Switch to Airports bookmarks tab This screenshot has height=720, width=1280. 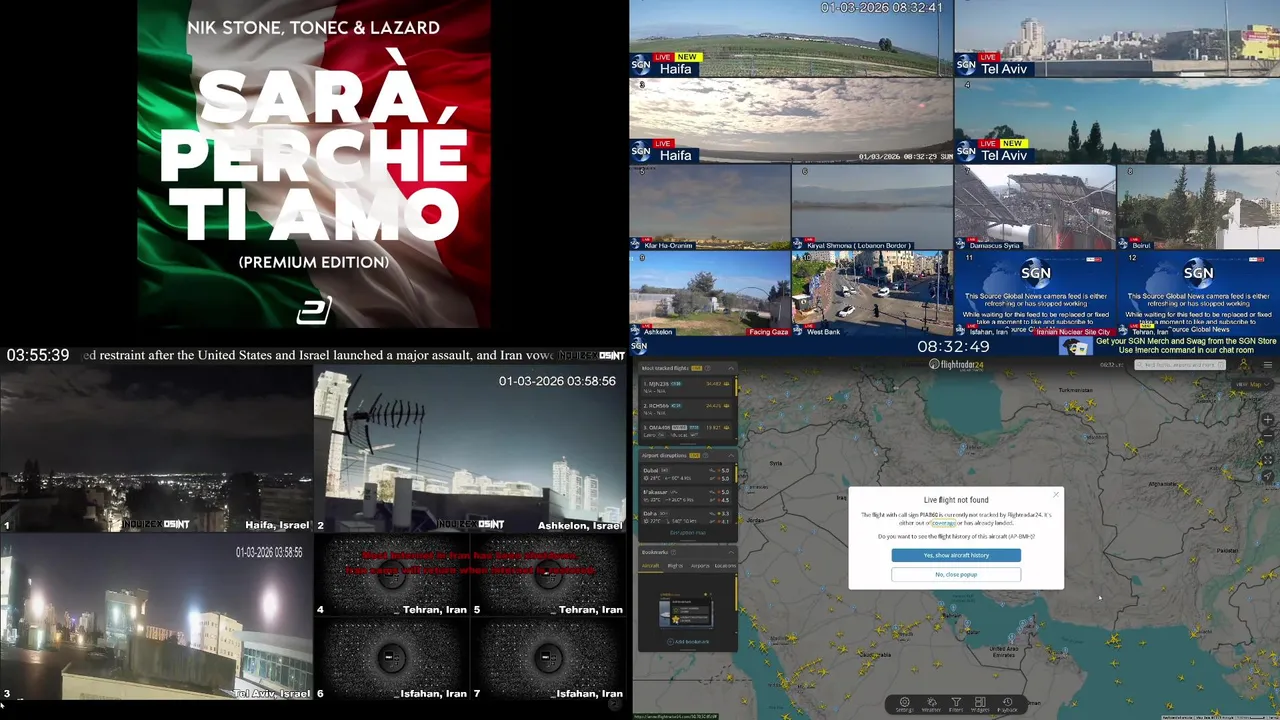coord(700,566)
